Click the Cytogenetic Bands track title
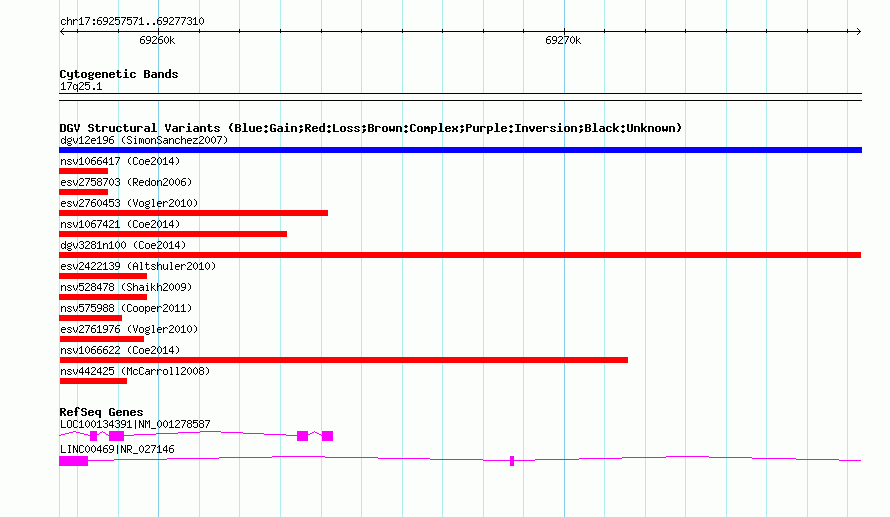The width and height of the screenshot is (890, 517). coord(119,74)
